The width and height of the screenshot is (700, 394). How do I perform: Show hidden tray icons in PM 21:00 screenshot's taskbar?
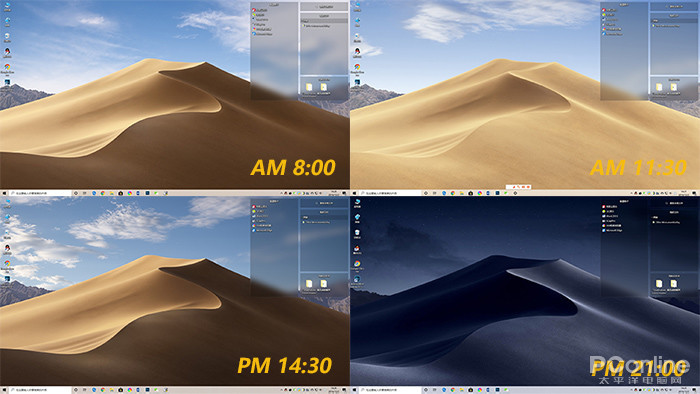631,390
